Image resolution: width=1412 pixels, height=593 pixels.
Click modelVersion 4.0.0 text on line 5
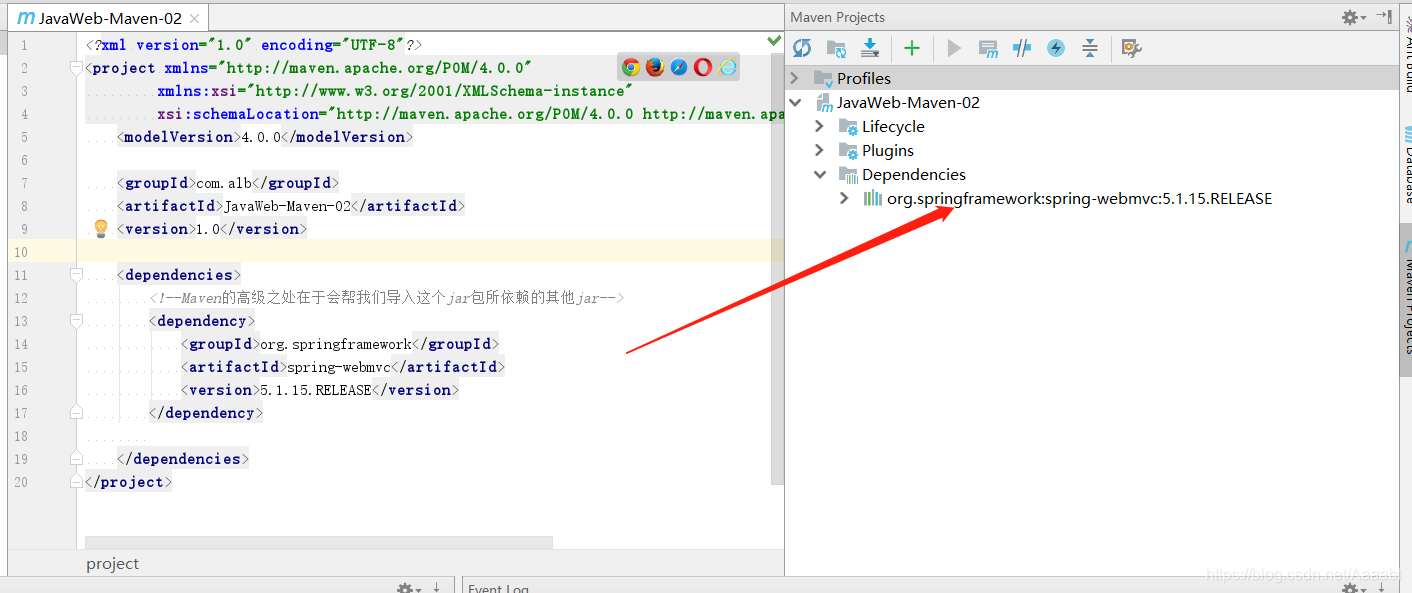(x=262, y=137)
